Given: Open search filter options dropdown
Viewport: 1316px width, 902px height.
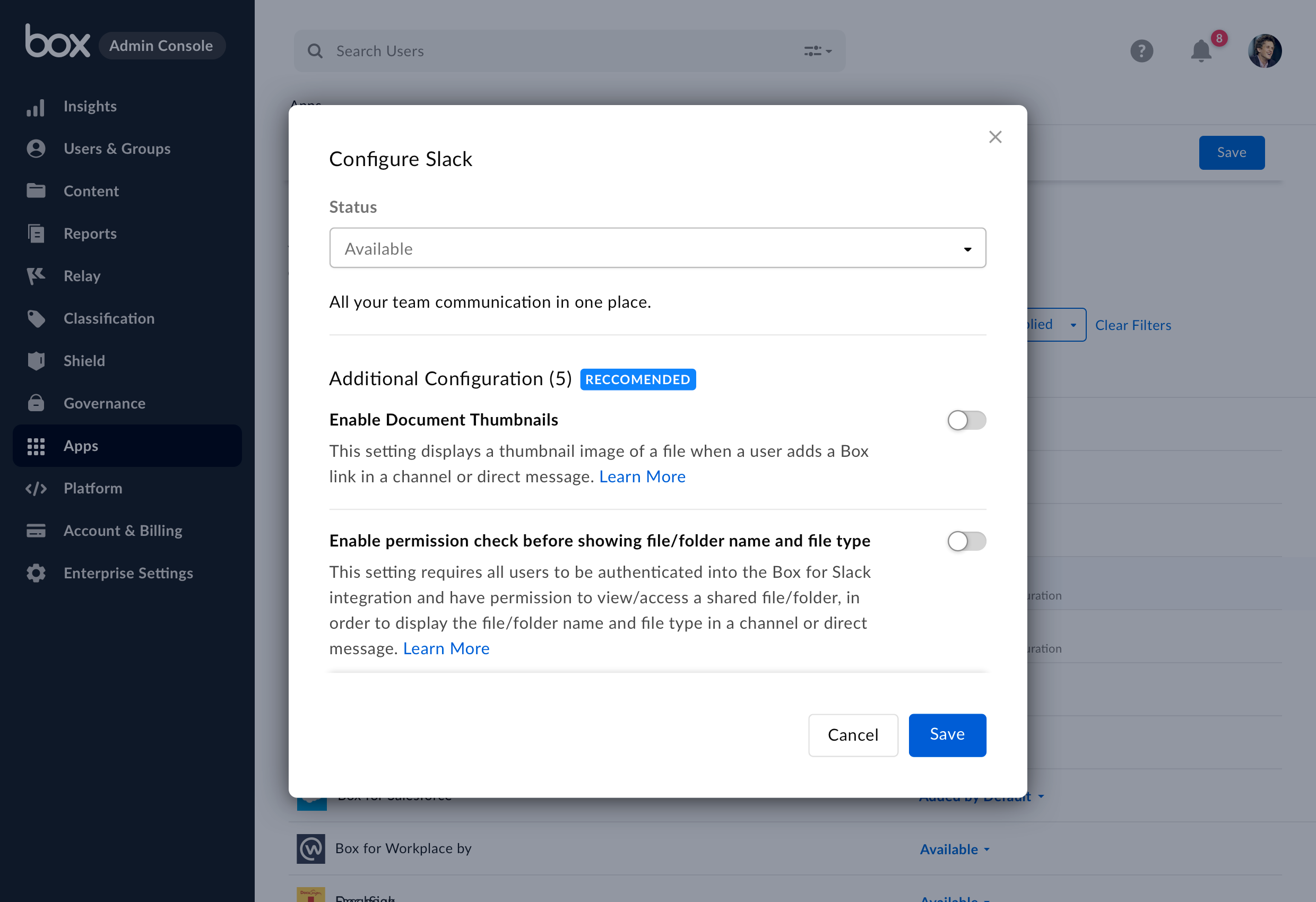Looking at the screenshot, I should coord(818,51).
